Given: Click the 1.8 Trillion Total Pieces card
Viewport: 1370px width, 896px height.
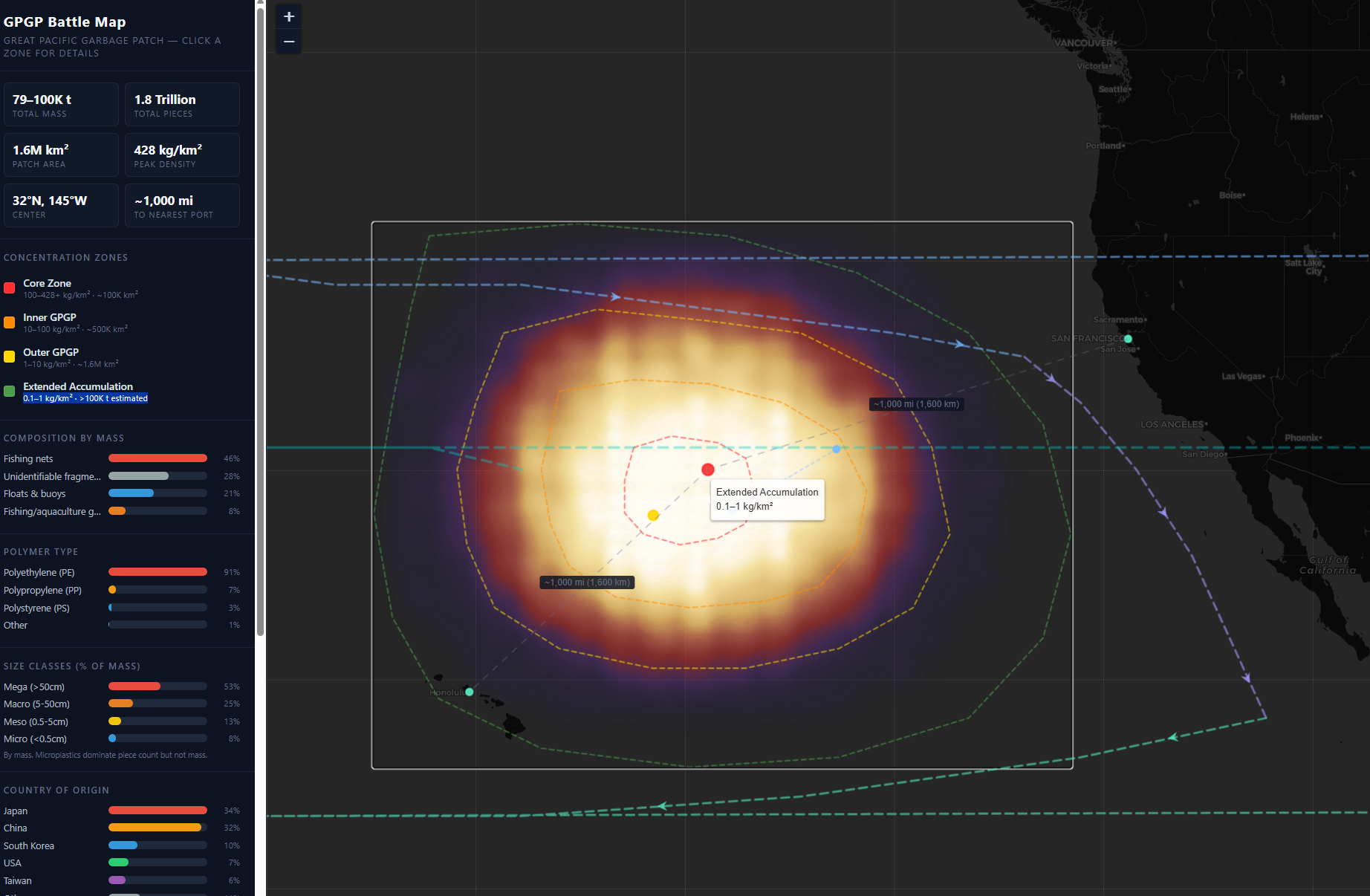Looking at the screenshot, I should 182,105.
